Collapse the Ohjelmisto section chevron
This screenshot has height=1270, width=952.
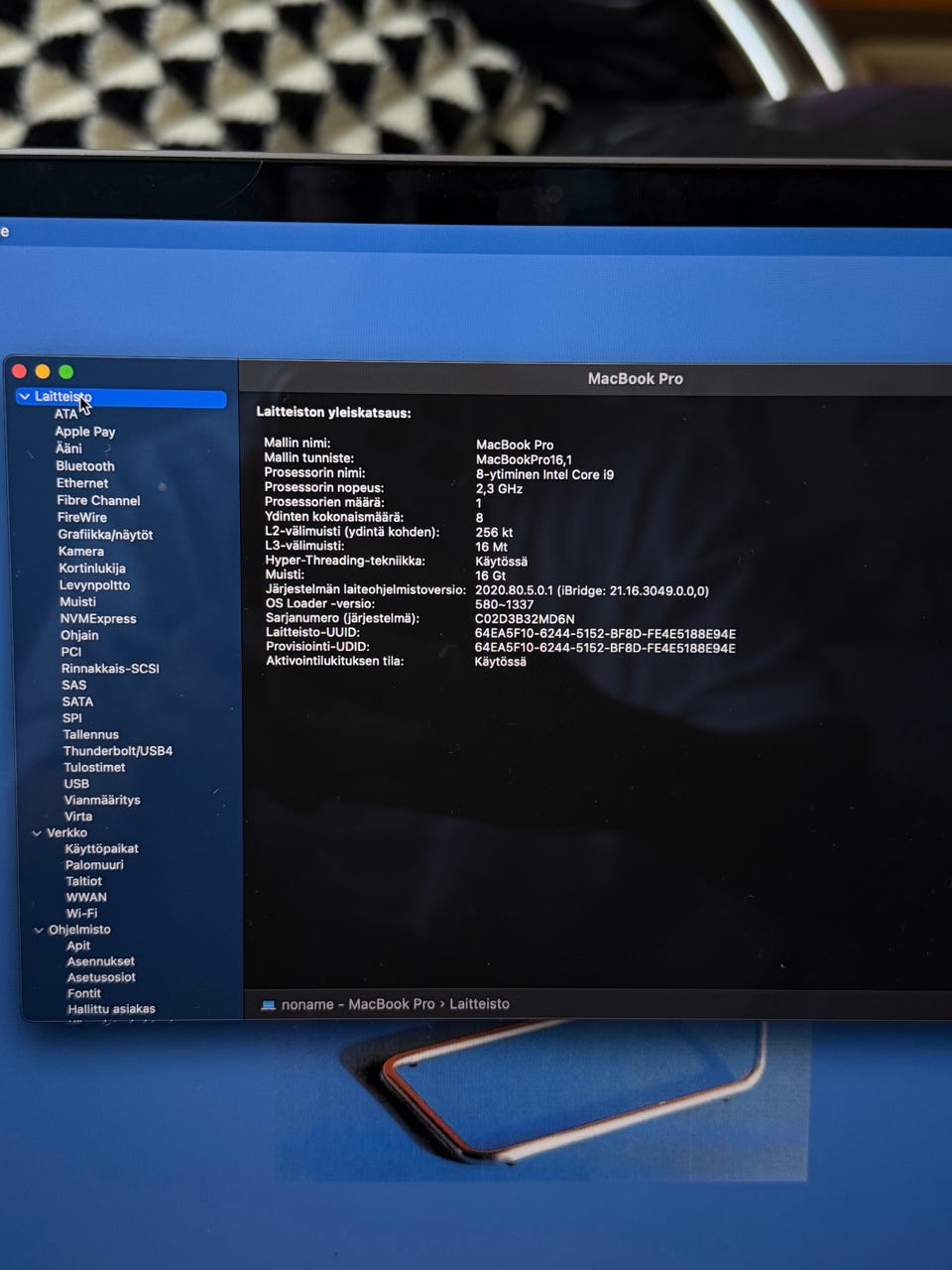(39, 931)
